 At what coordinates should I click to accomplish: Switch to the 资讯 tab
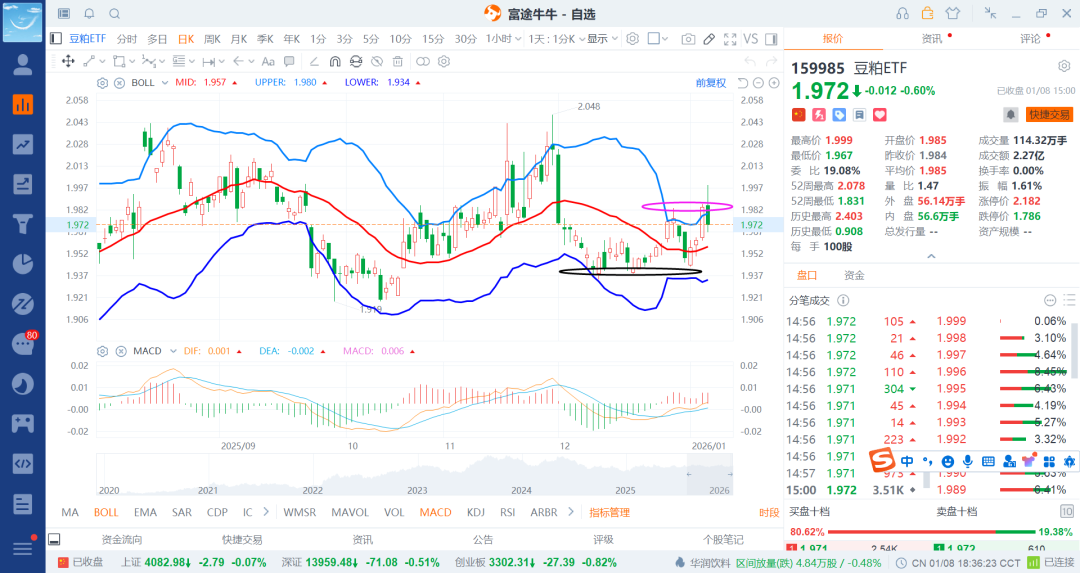[x=932, y=39]
